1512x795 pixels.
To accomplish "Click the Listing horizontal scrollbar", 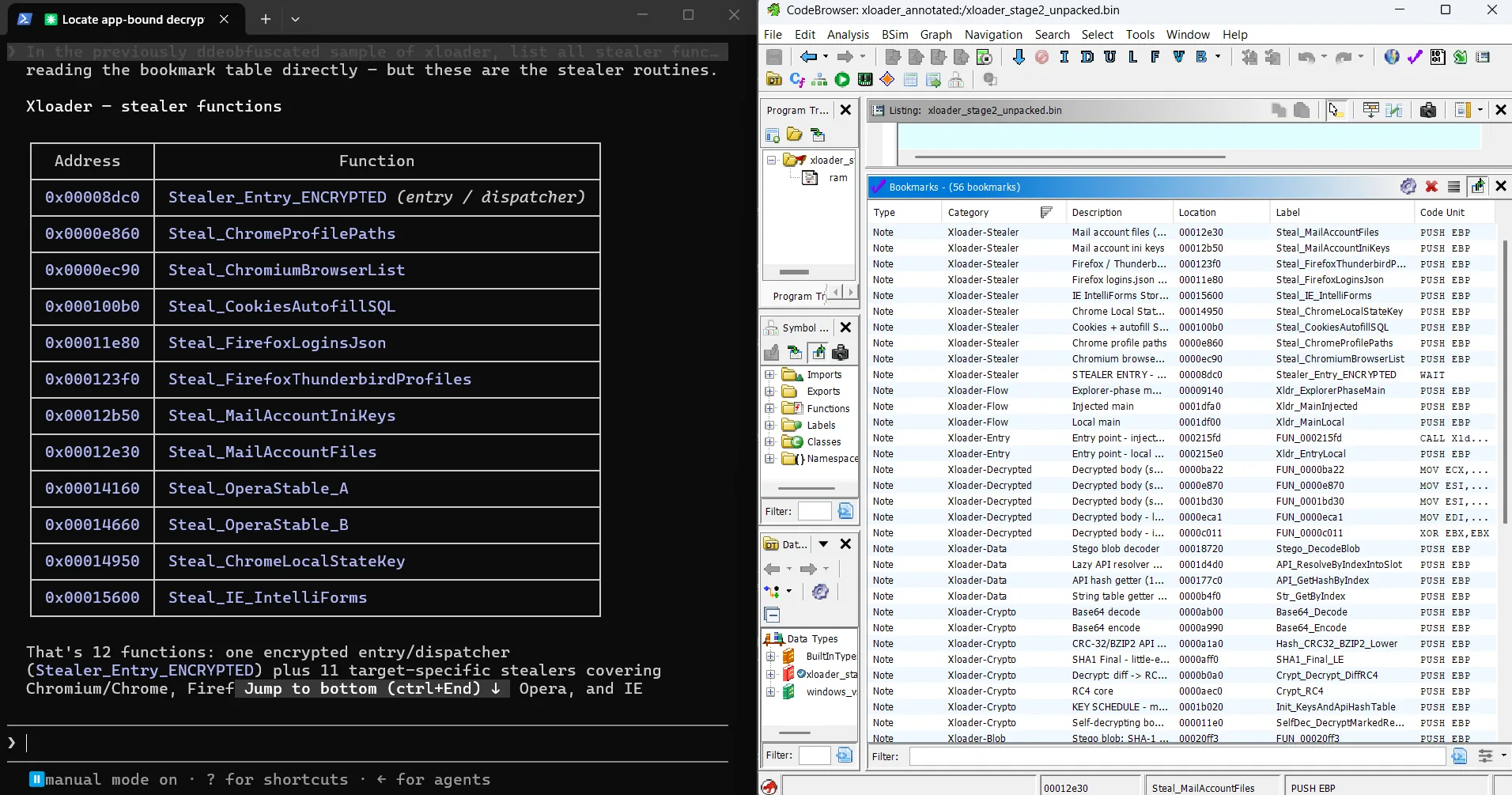I will click(1070, 157).
